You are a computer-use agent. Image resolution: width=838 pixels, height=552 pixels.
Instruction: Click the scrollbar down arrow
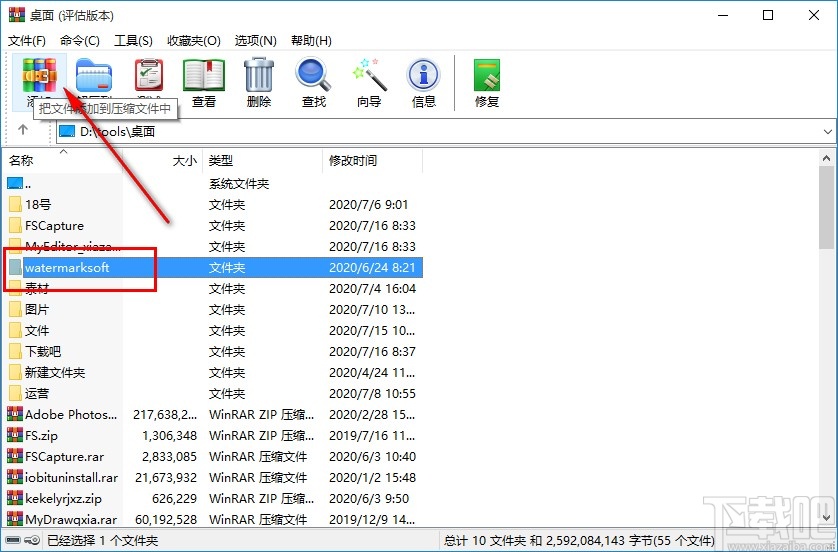(827, 518)
